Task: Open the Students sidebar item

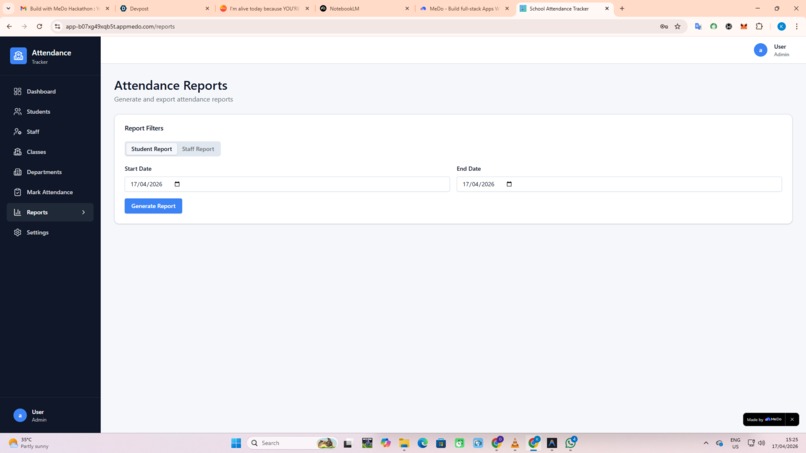Action: click(x=50, y=112)
